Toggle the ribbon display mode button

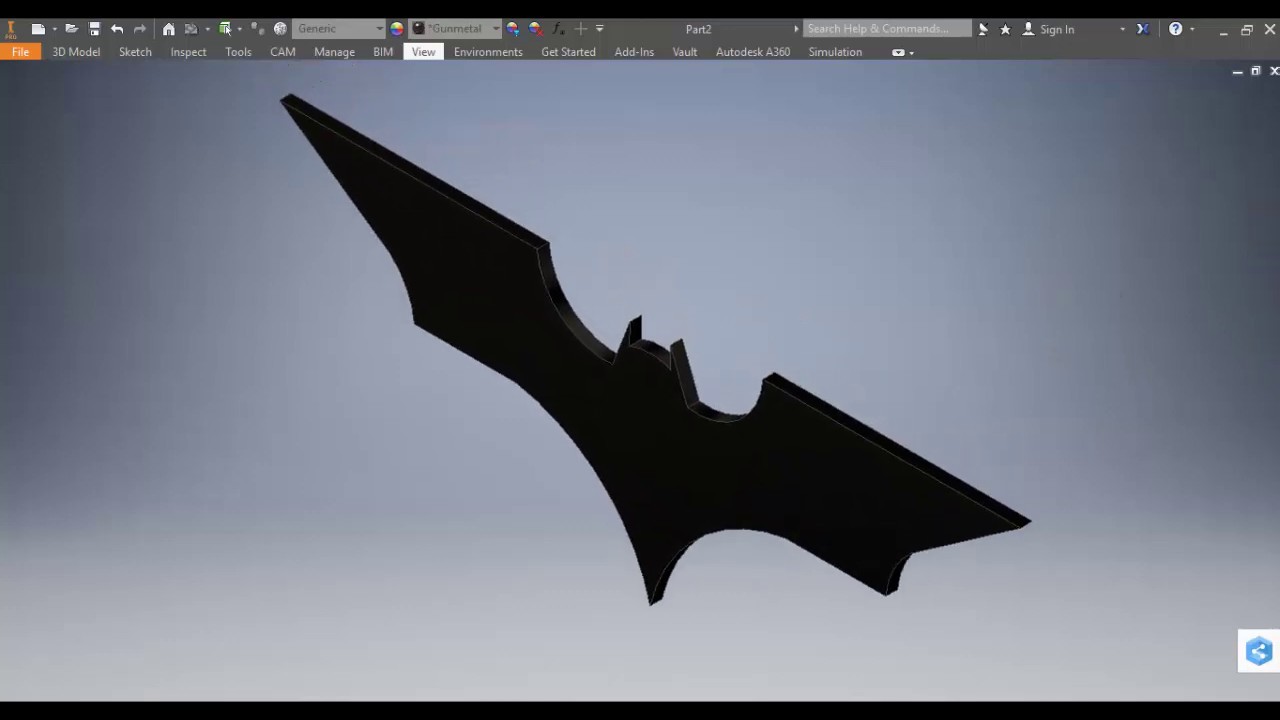coord(898,53)
